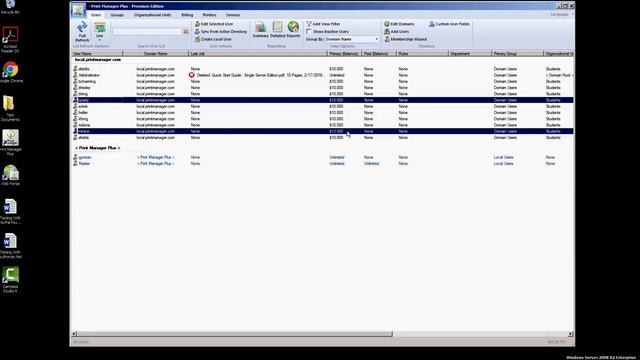Toggle Show Inactive Users checkbox

309,31
